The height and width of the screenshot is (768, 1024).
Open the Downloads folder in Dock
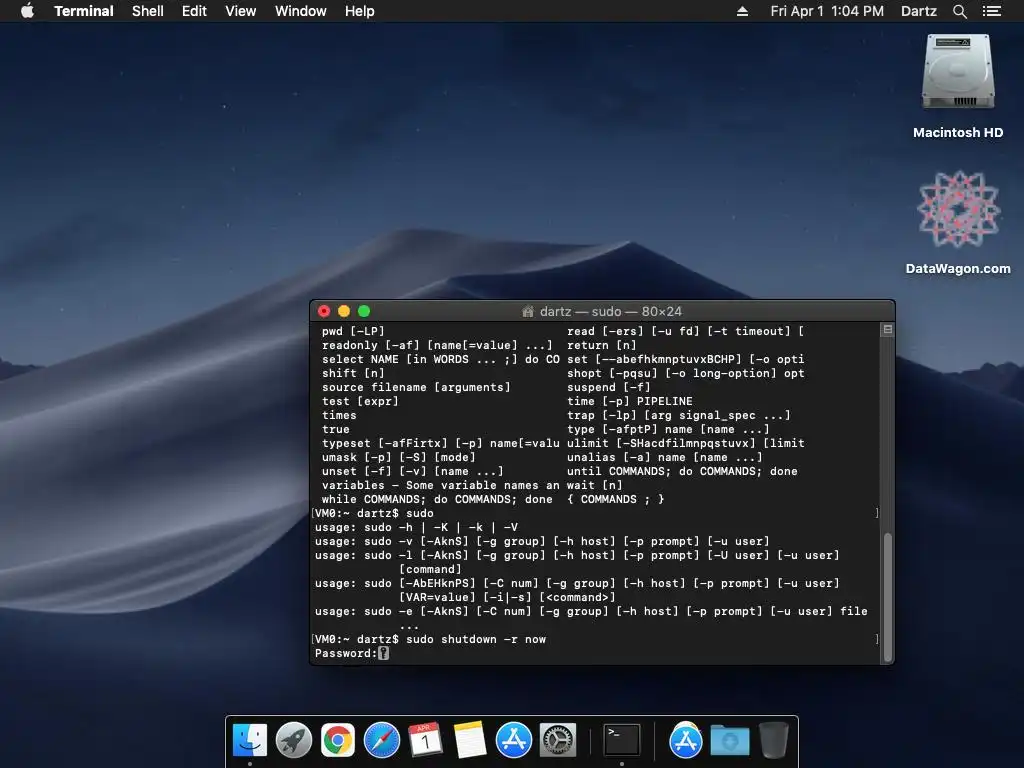pyautogui.click(x=729, y=741)
